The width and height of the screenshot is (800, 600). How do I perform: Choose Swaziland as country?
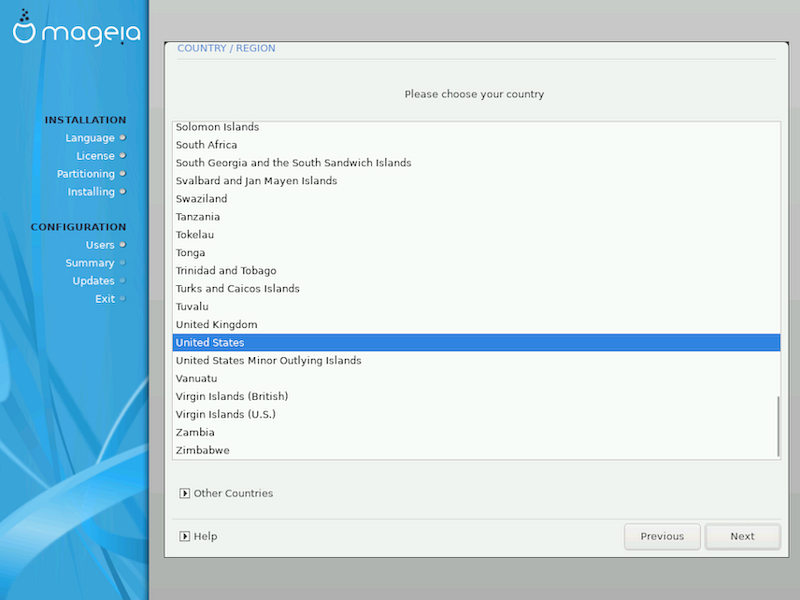coord(477,198)
